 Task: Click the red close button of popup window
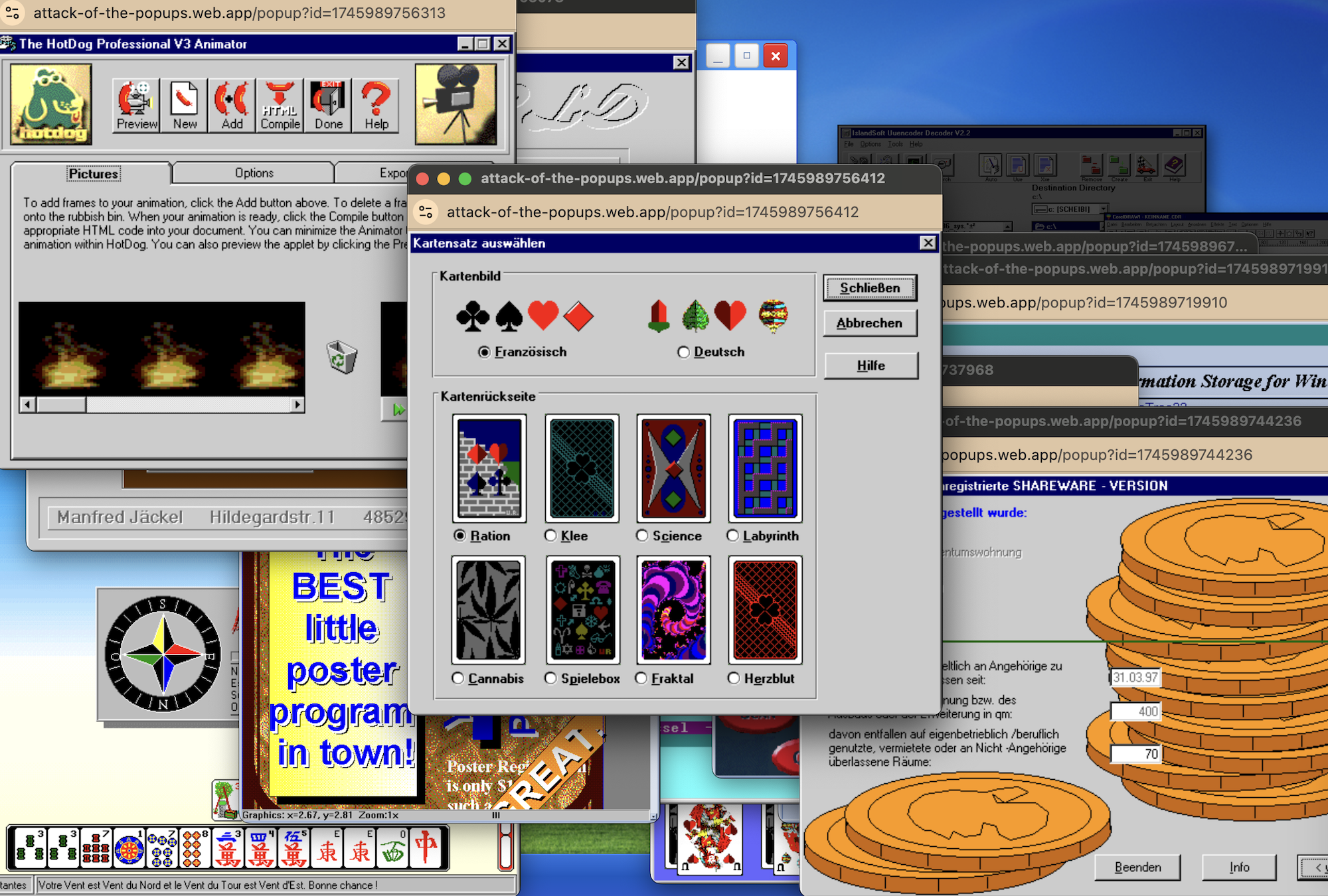tap(422, 179)
